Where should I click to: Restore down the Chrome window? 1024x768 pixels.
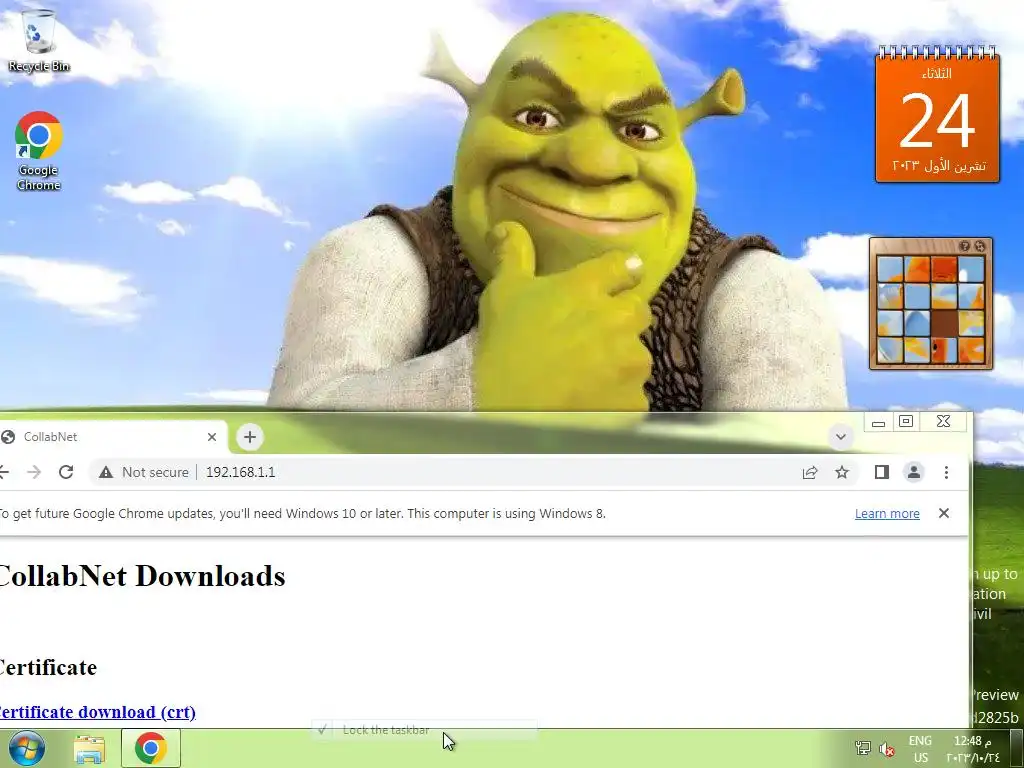(906, 422)
